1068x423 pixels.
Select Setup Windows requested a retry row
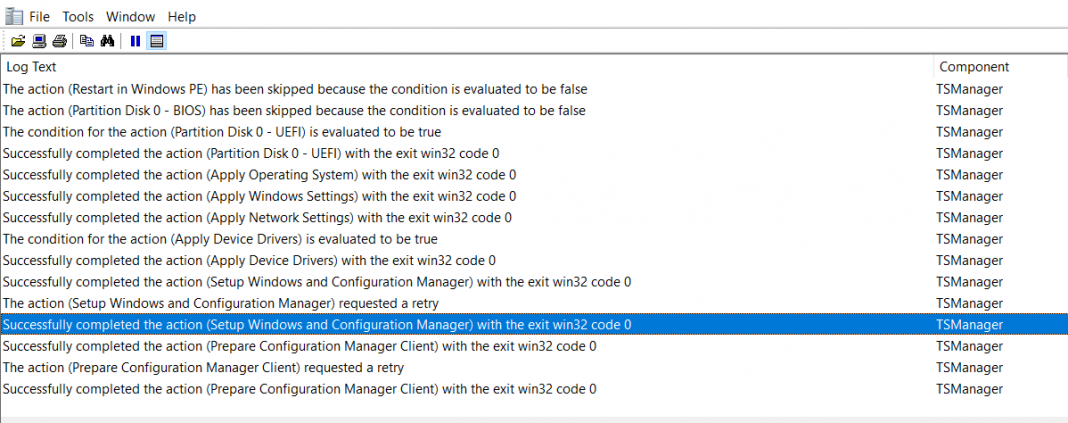[534, 303]
